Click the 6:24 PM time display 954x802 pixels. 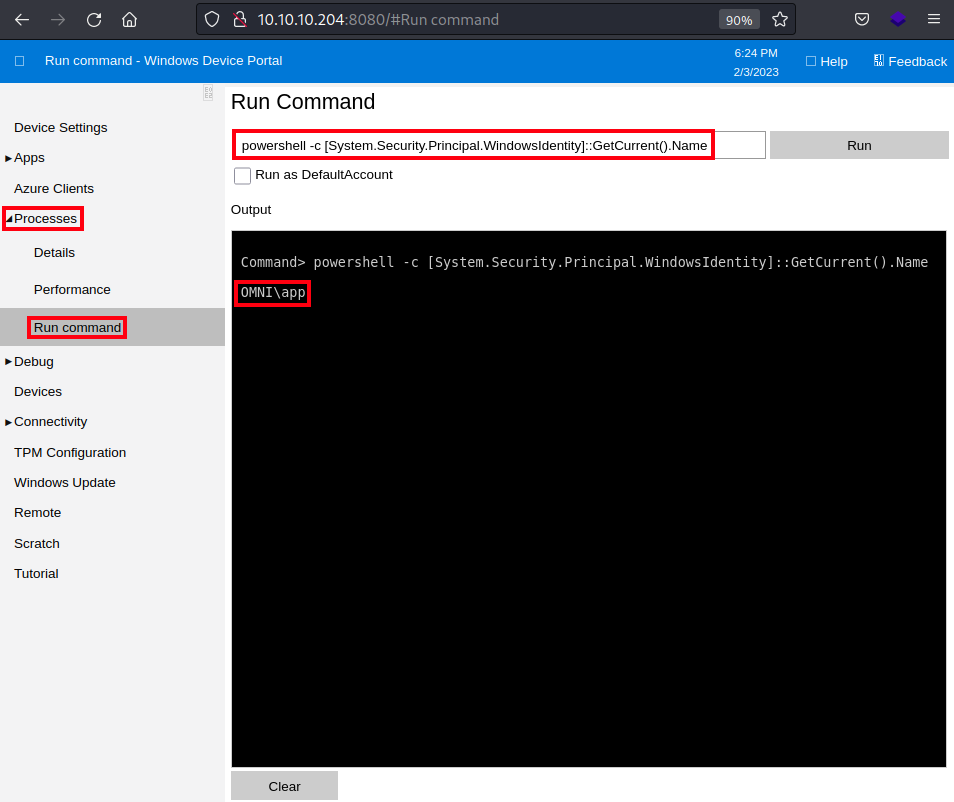pos(756,53)
